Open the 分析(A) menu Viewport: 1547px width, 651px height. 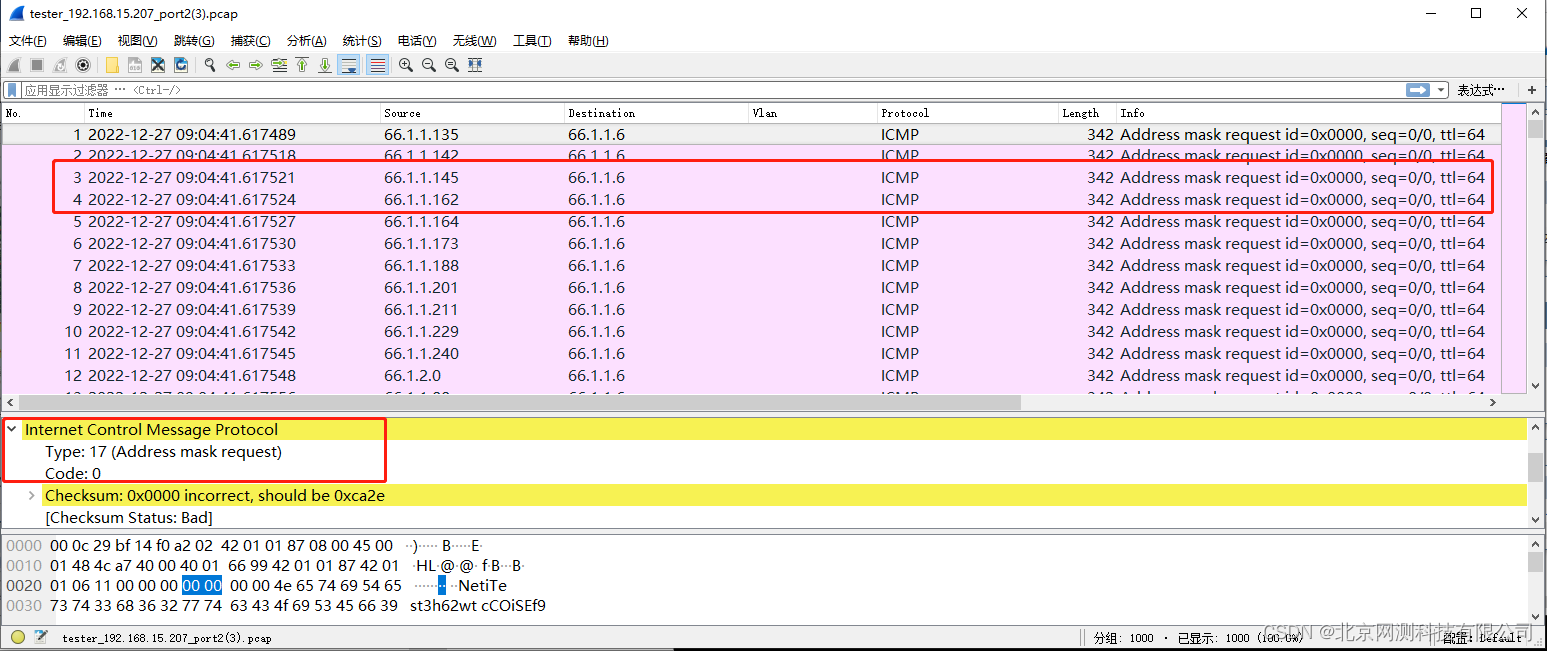click(307, 41)
